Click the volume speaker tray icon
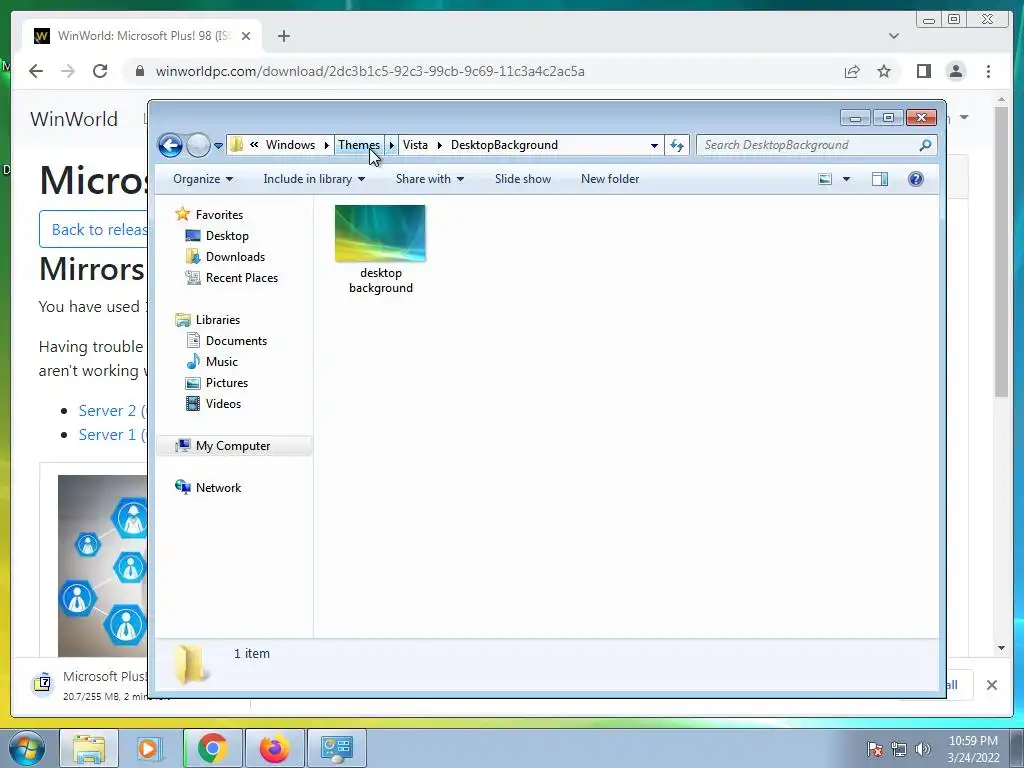Image resolution: width=1024 pixels, height=768 pixels. 922,749
